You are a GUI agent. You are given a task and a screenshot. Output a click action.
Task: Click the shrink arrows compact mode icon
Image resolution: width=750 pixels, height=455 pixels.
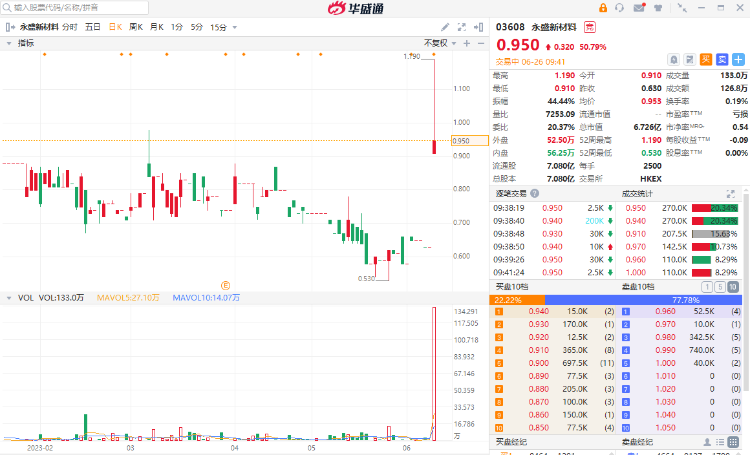[x=683, y=8]
